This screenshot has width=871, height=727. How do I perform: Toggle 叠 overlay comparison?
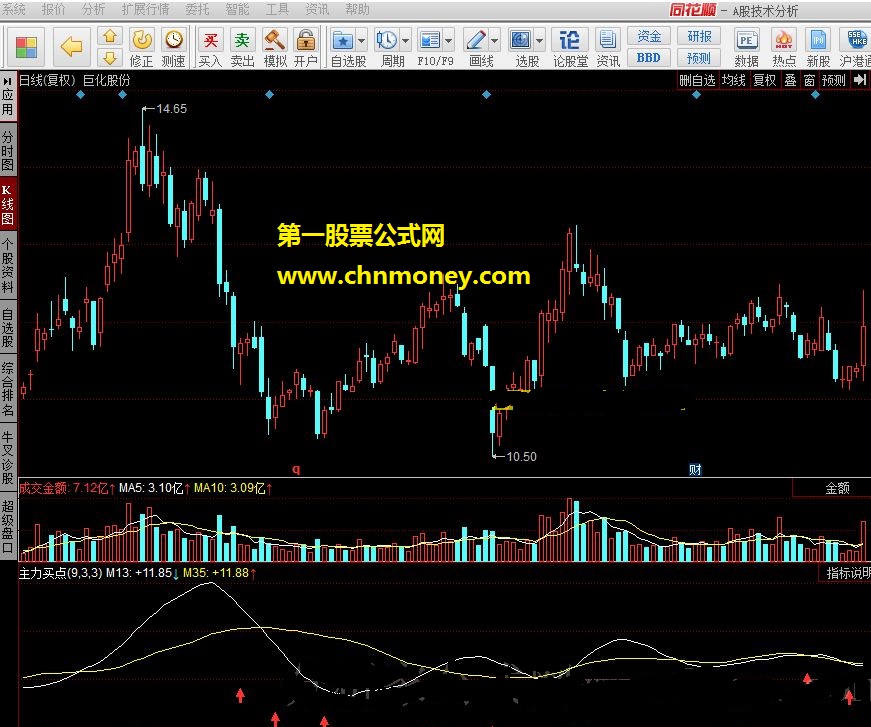click(790, 81)
